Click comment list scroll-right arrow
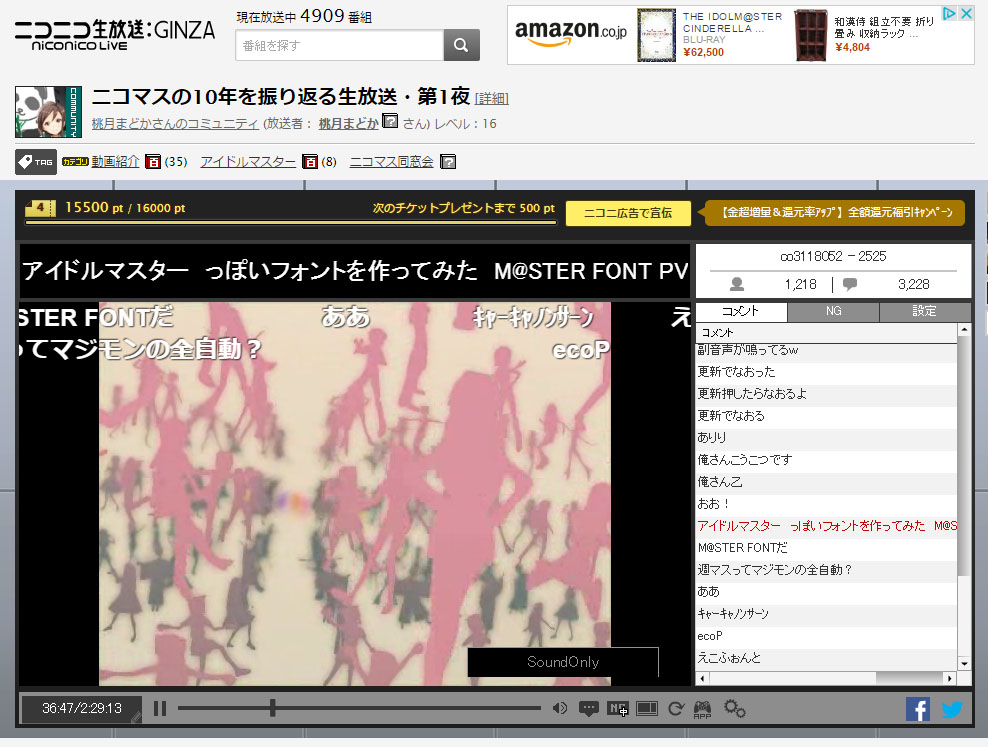Screen dimensions: 988x747 tap(950, 678)
